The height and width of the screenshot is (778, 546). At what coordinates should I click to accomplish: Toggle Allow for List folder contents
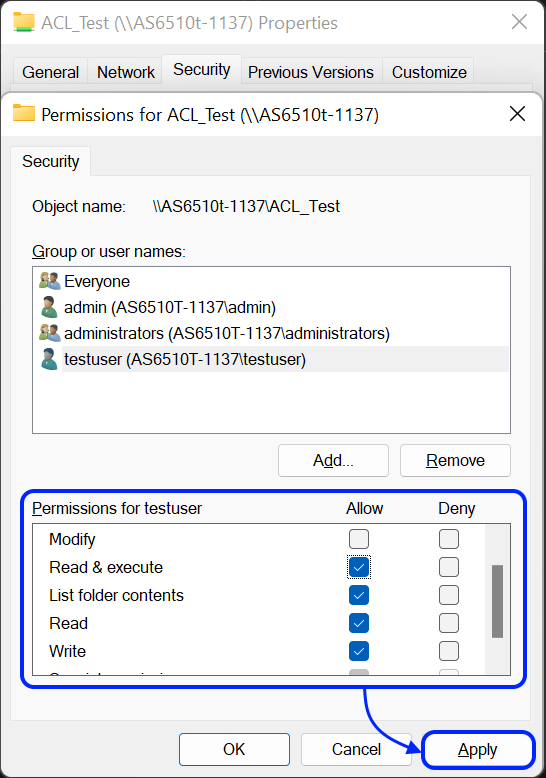359,595
